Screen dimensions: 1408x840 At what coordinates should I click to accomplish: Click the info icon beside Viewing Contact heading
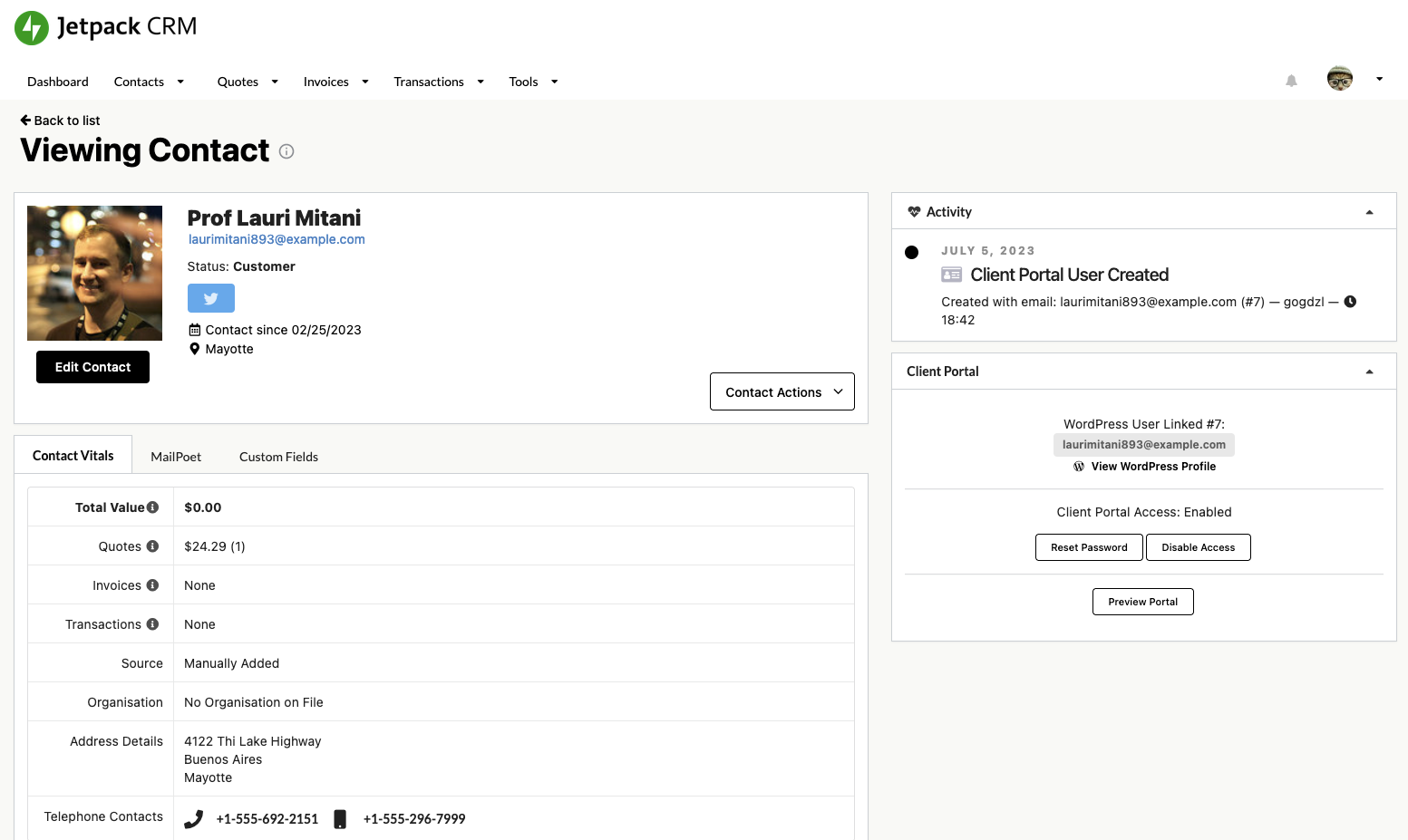(x=286, y=151)
